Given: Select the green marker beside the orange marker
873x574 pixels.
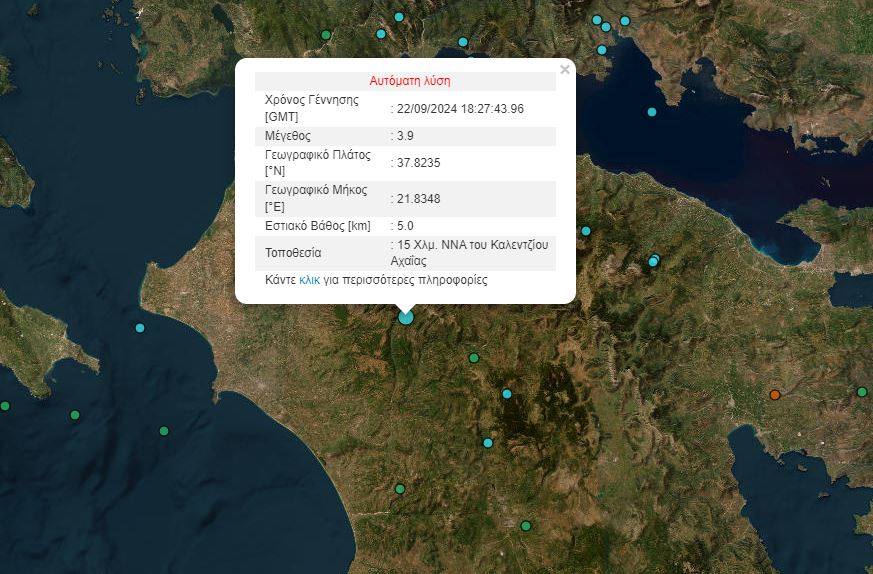Looking at the screenshot, I should [862, 392].
